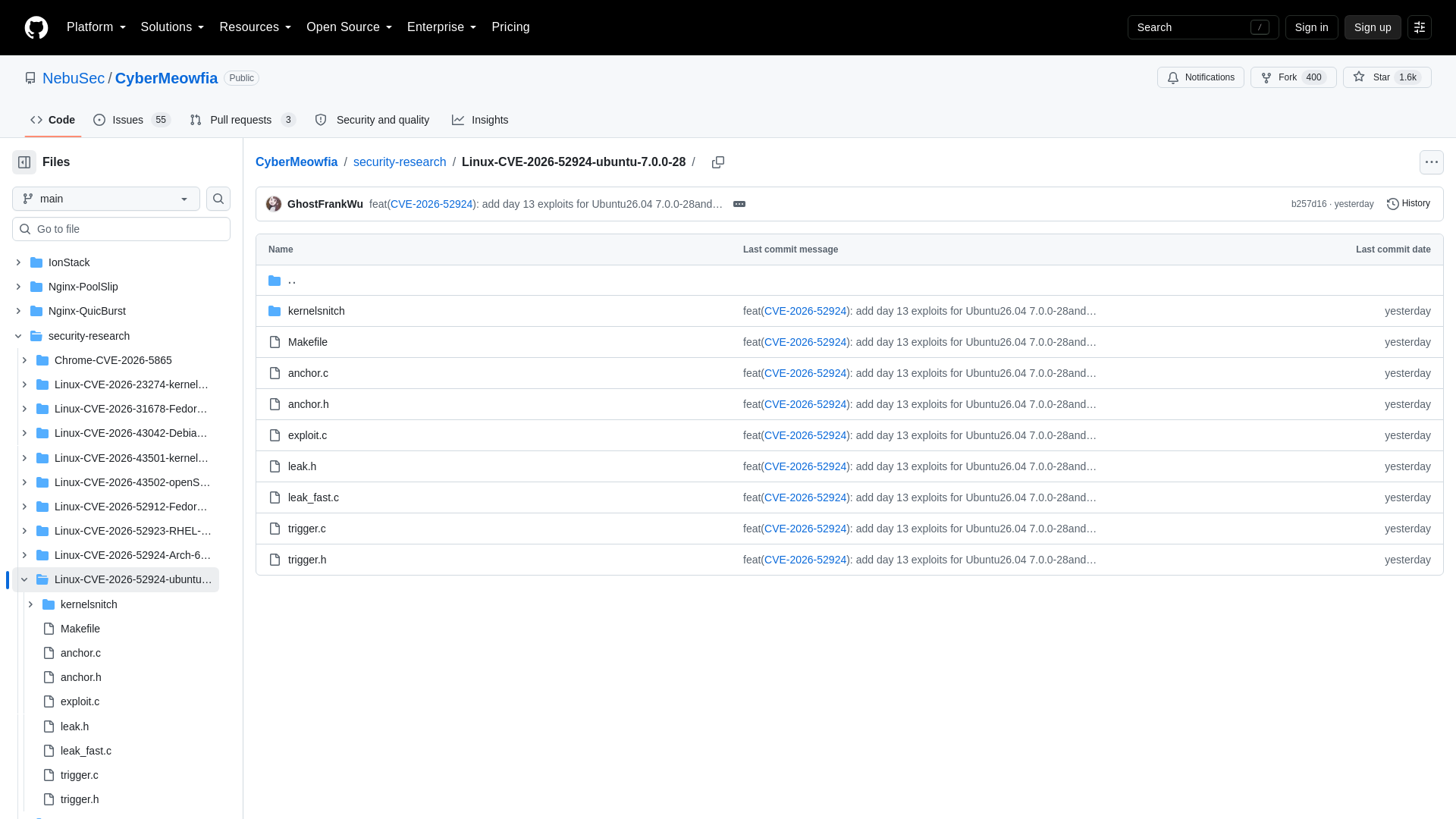The height and width of the screenshot is (819, 1456).
Task: Click the parent directory folder icon
Action: pyautogui.click(x=275, y=281)
